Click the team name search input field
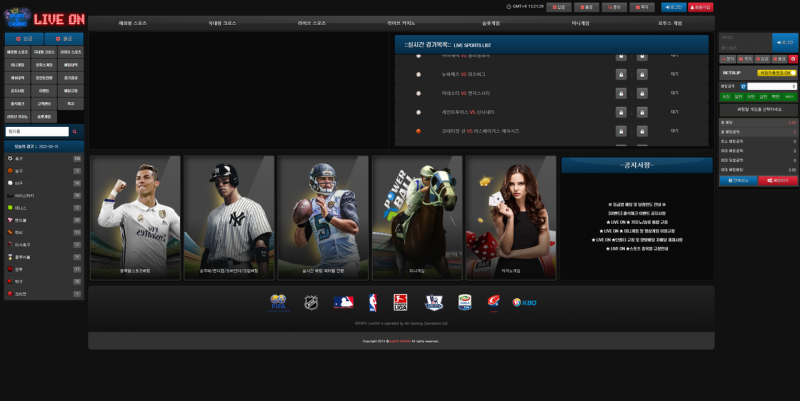The image size is (800, 401). point(36,131)
